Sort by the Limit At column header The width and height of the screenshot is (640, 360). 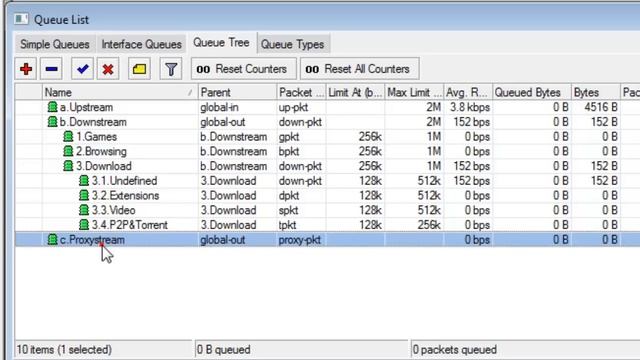355,93
